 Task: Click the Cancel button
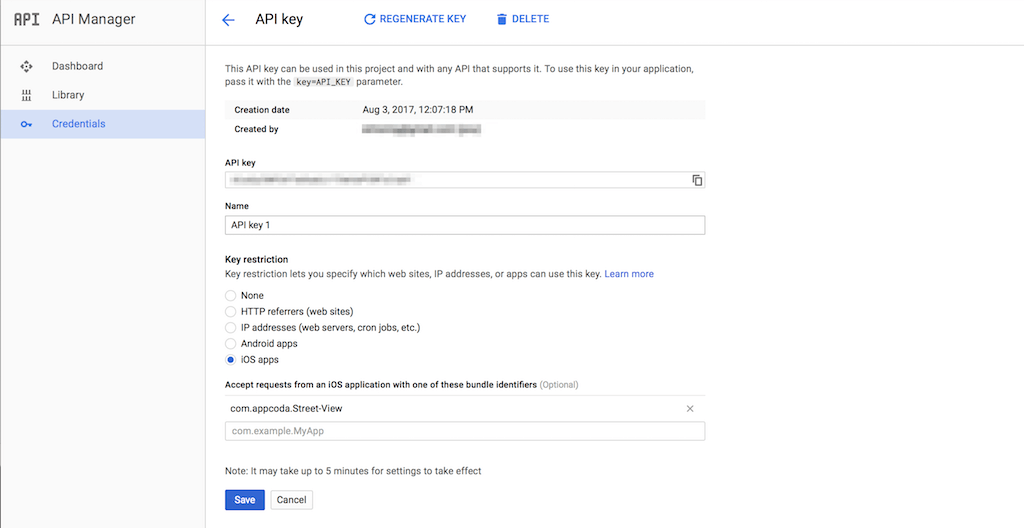[291, 500]
